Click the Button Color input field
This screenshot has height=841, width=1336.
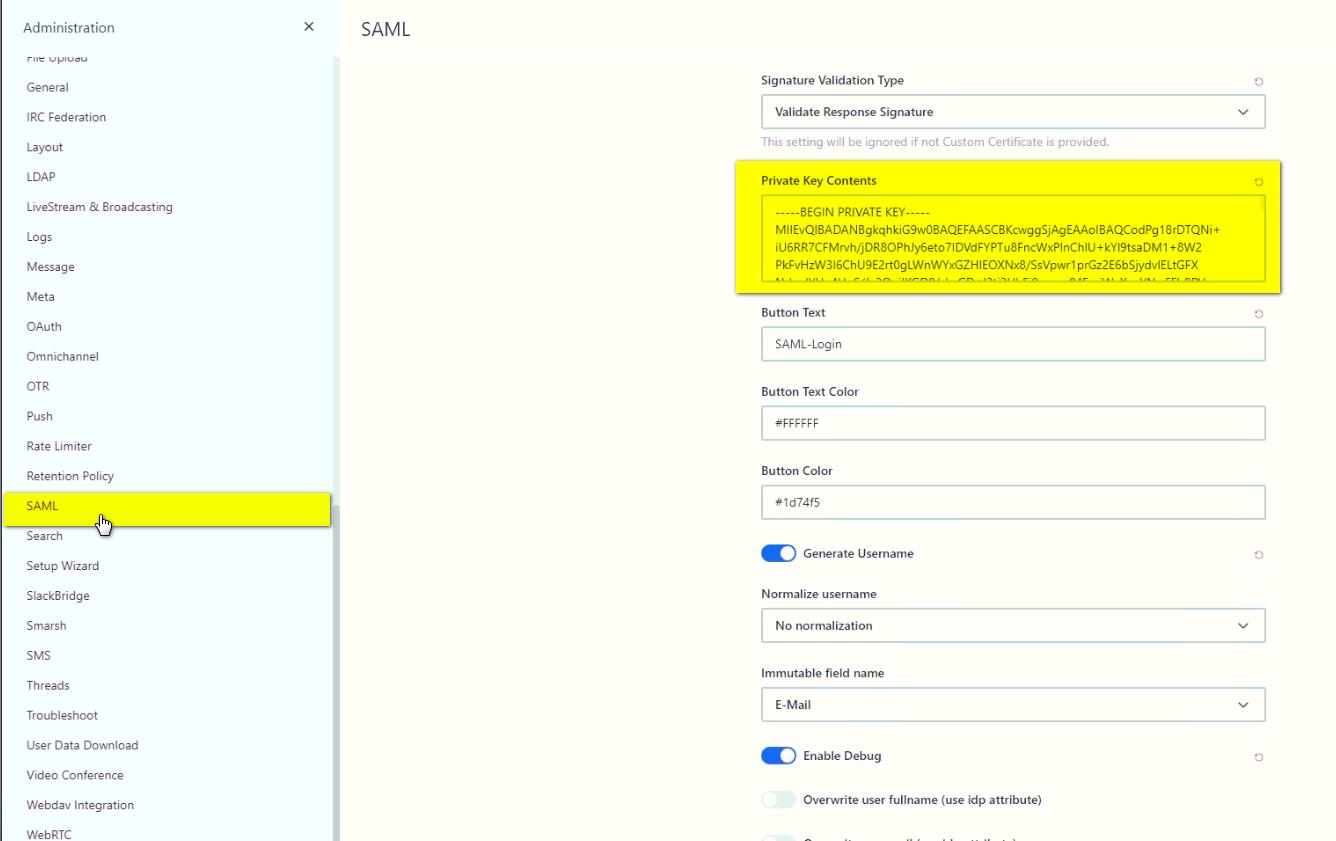click(x=1013, y=502)
